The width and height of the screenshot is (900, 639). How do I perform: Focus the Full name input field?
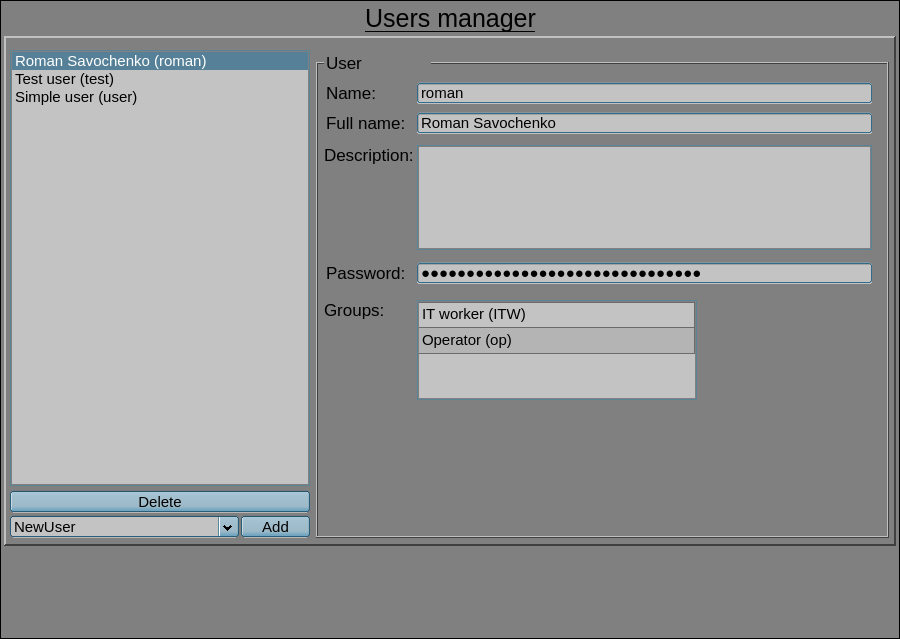point(644,123)
